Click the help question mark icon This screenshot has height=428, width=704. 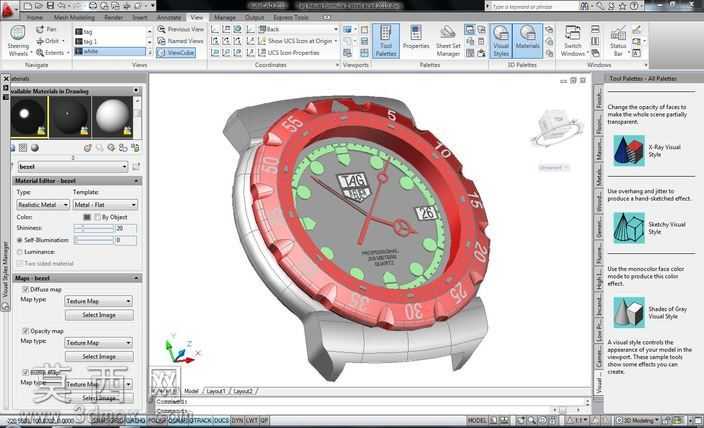tap(634, 6)
